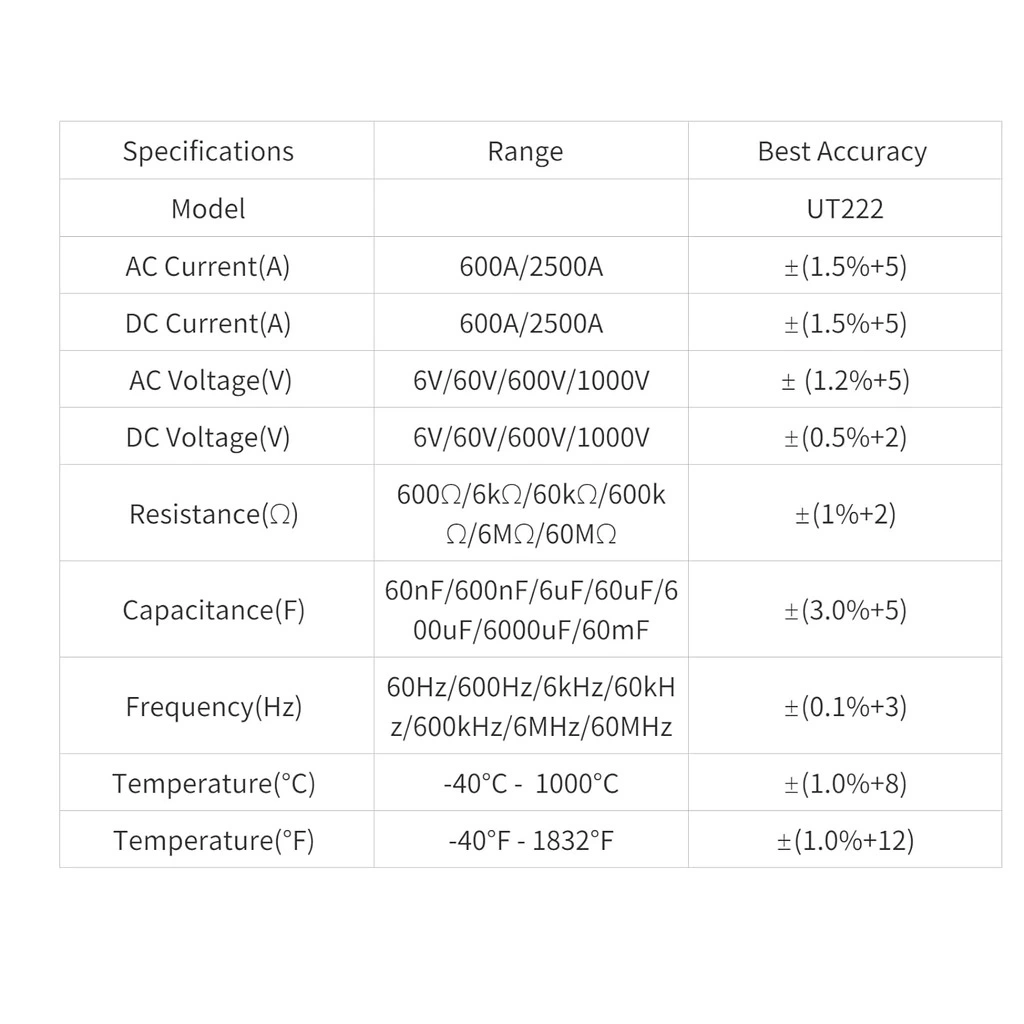Image resolution: width=1024 pixels, height=1024 pixels.
Task: Select the "-40°C - 1000°C" range cell
Action: coord(531,783)
